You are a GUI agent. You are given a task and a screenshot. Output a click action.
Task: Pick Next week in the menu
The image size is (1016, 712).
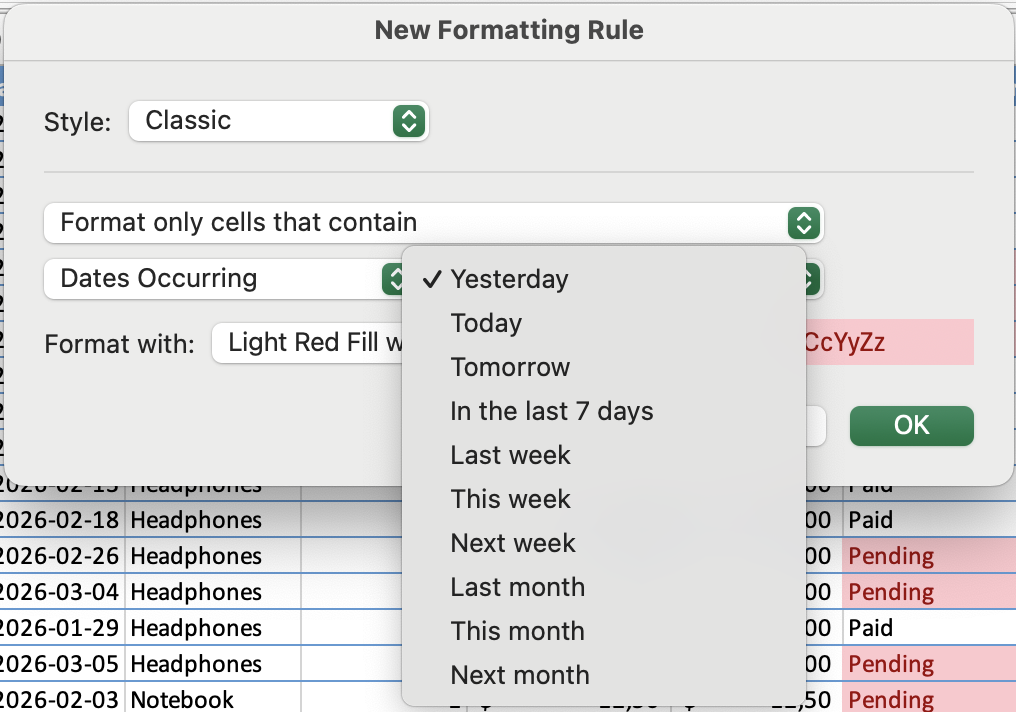pyautogui.click(x=513, y=543)
